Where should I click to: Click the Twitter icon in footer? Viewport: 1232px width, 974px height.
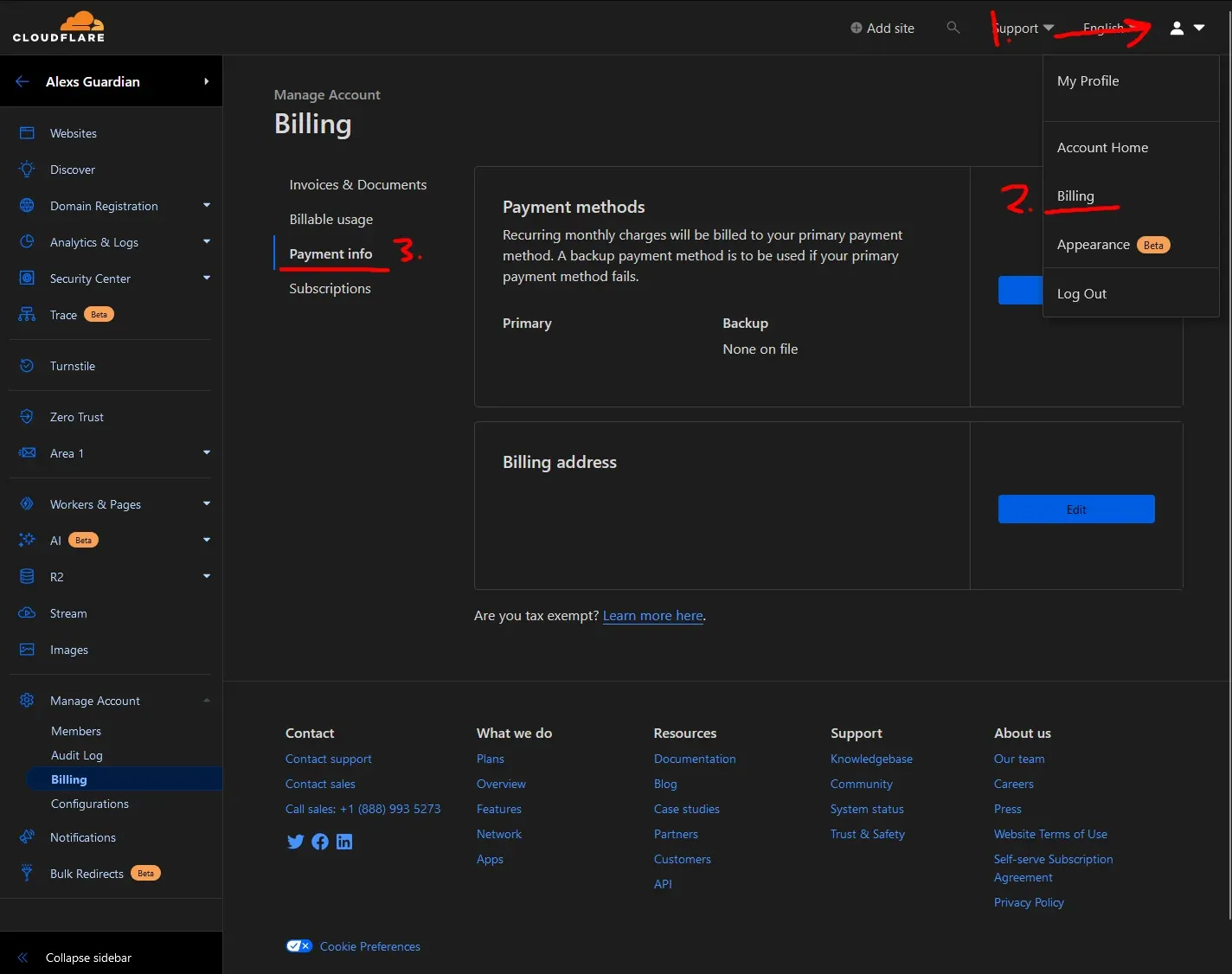pos(295,842)
